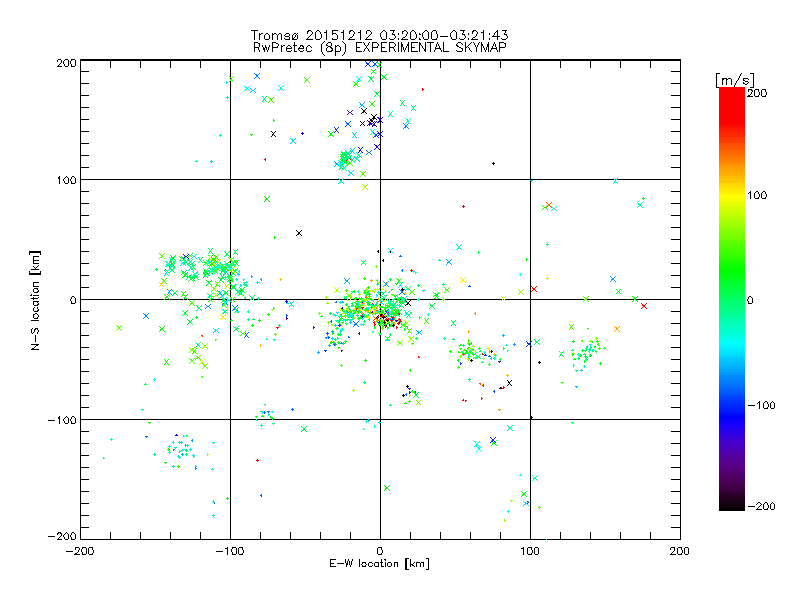Click the x-axis tick label "100"
800x600 pixels.
(x=530, y=551)
